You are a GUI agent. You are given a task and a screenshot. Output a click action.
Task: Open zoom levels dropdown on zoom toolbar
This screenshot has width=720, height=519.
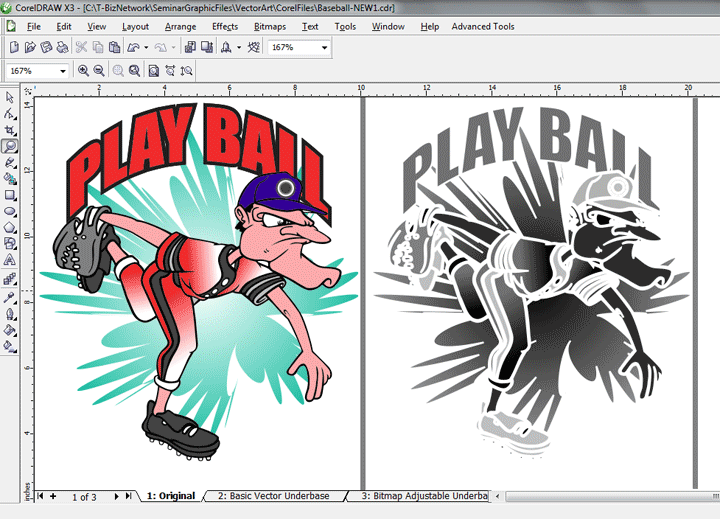tap(63, 71)
